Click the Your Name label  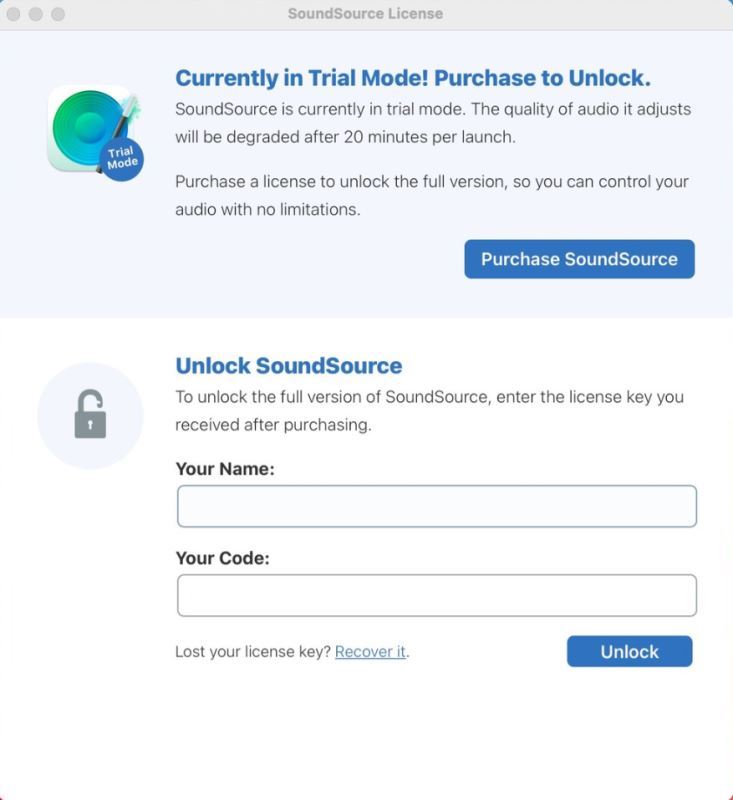225,469
